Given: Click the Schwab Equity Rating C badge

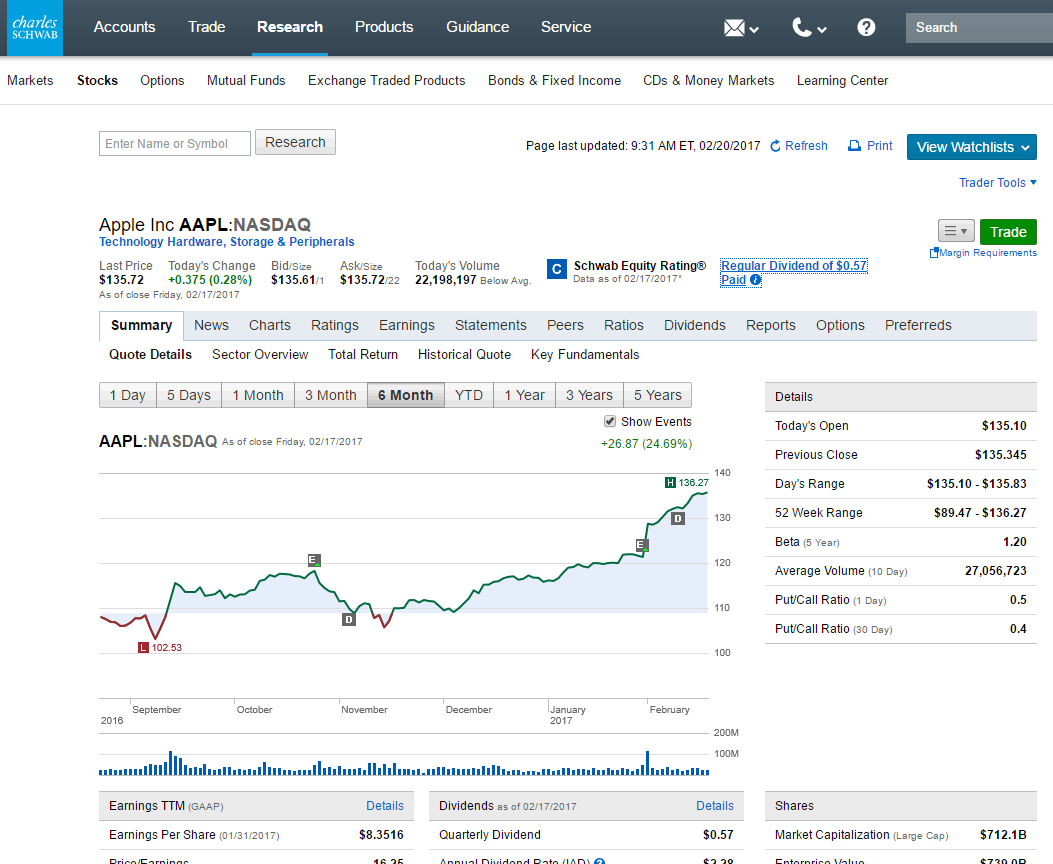Looking at the screenshot, I should click(x=557, y=269).
